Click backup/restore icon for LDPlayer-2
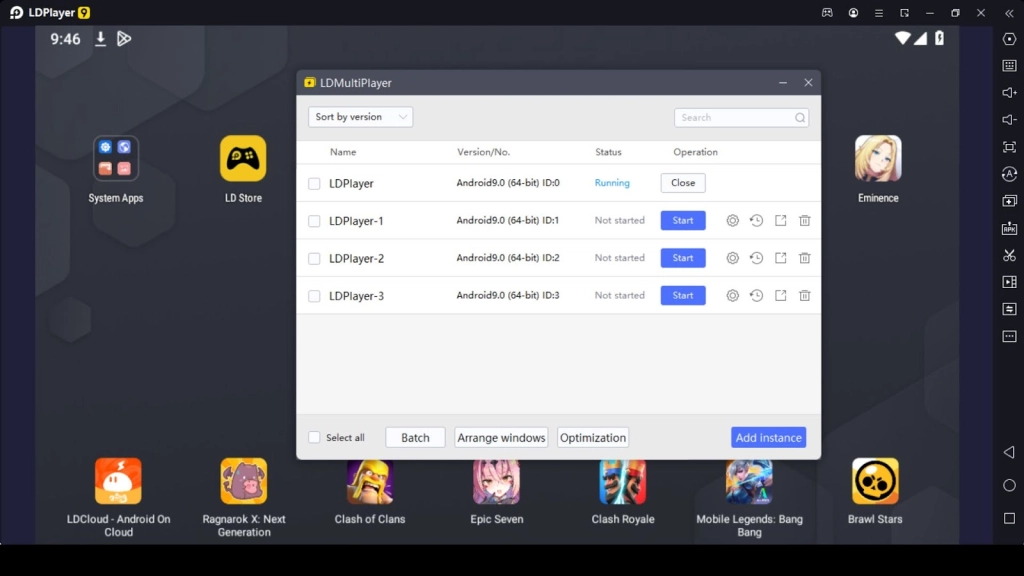 point(756,258)
